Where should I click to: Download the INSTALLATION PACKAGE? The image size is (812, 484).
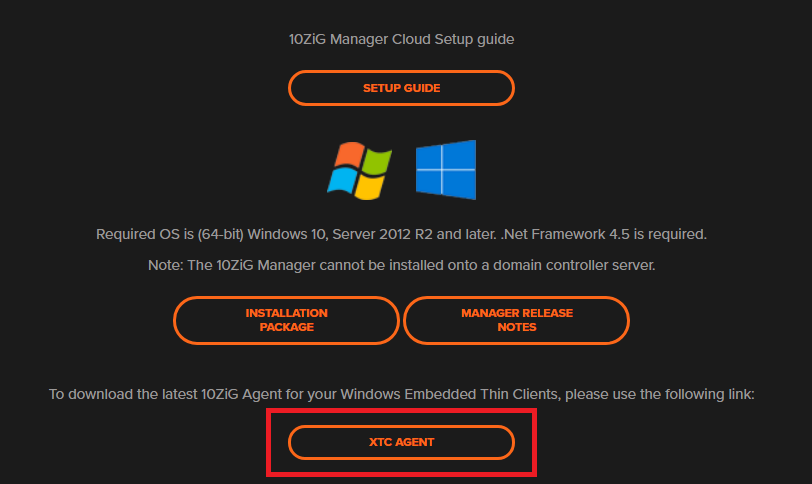coord(286,320)
